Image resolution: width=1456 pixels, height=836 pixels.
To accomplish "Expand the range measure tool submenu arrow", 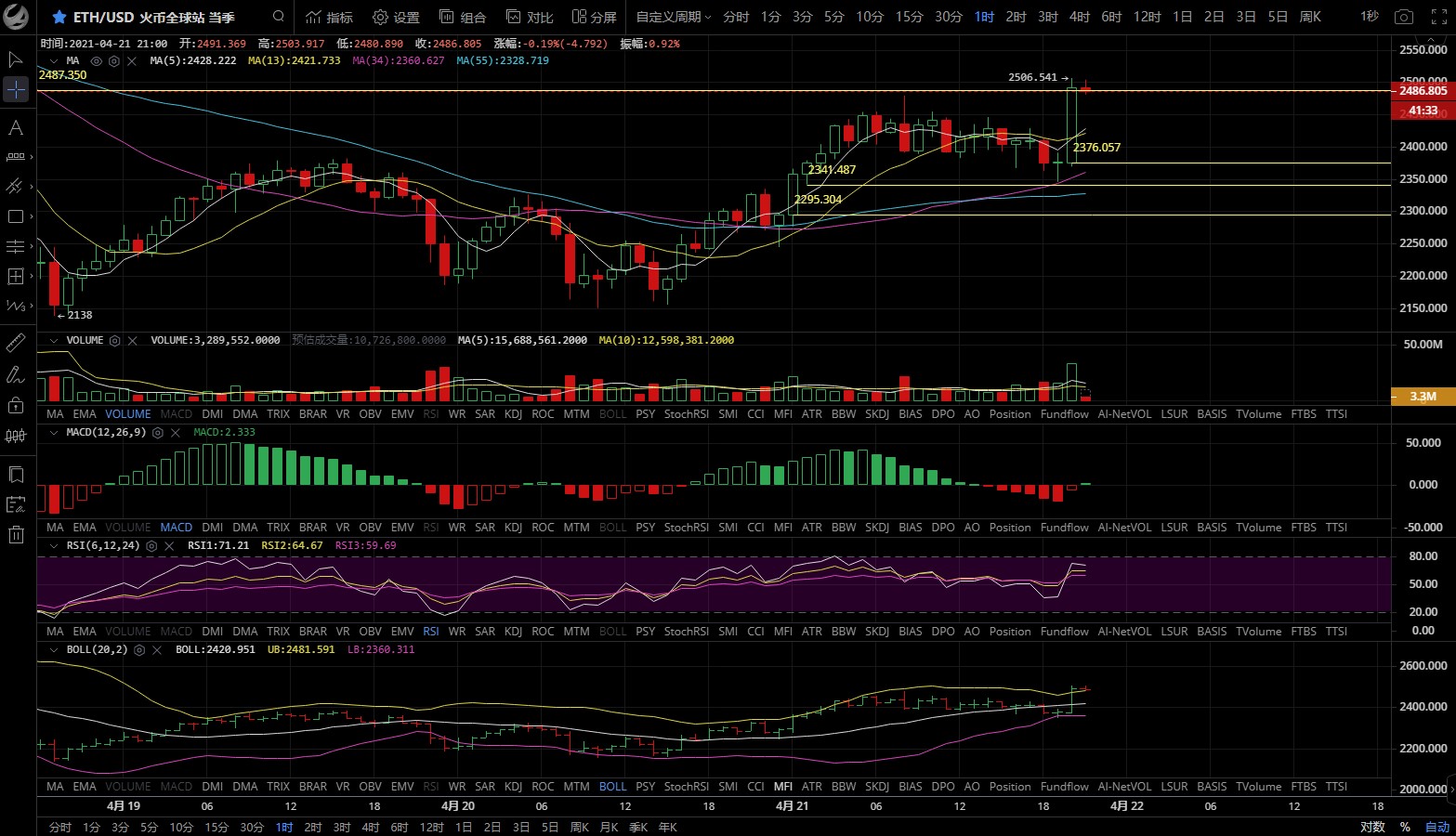I will (x=32, y=157).
